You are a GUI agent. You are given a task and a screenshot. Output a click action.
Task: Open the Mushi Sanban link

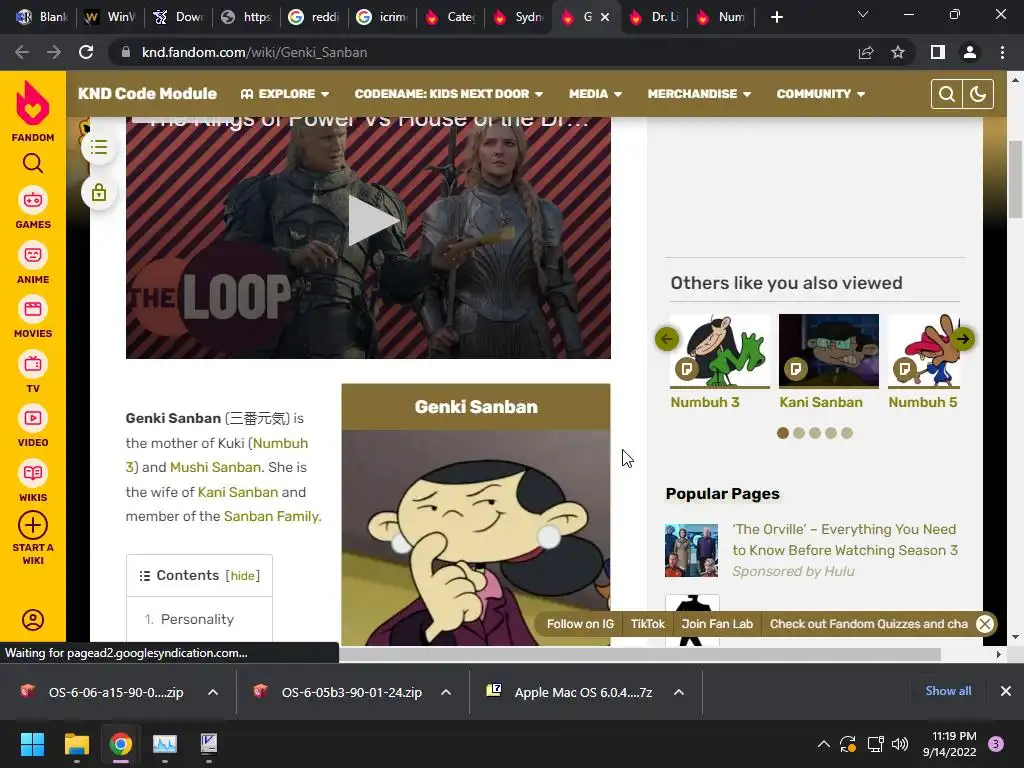pyautogui.click(x=216, y=468)
